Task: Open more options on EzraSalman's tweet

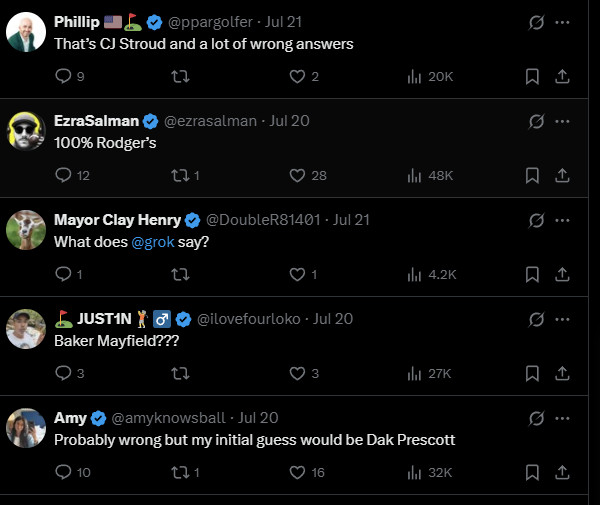Action: pyautogui.click(x=562, y=121)
